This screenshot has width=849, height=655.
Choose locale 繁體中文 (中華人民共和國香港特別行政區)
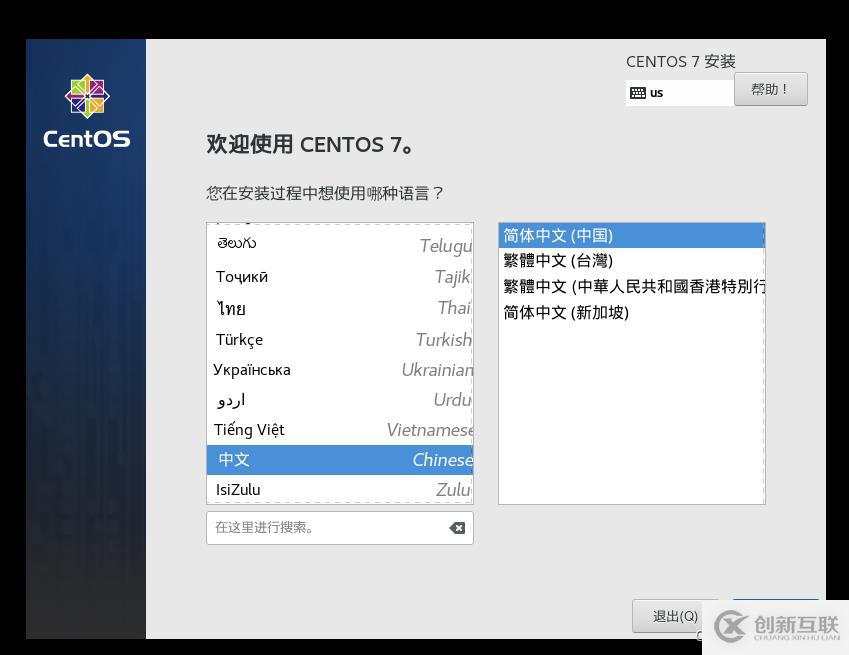[x=631, y=286]
